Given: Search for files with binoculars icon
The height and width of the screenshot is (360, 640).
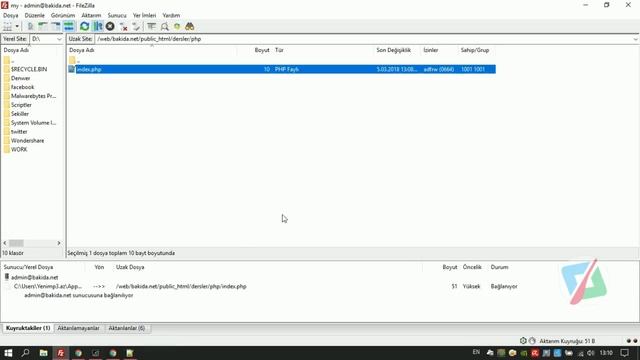Looking at the screenshot, I should pyautogui.click(x=190, y=27).
